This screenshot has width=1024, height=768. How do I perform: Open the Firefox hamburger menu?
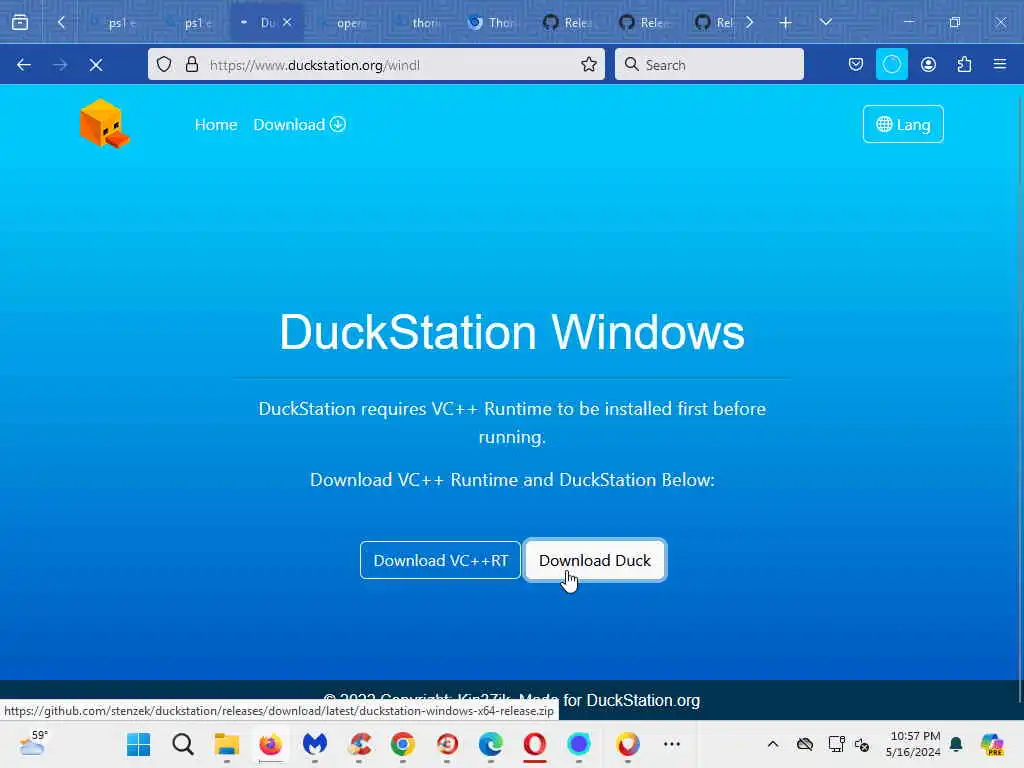[1000, 65]
